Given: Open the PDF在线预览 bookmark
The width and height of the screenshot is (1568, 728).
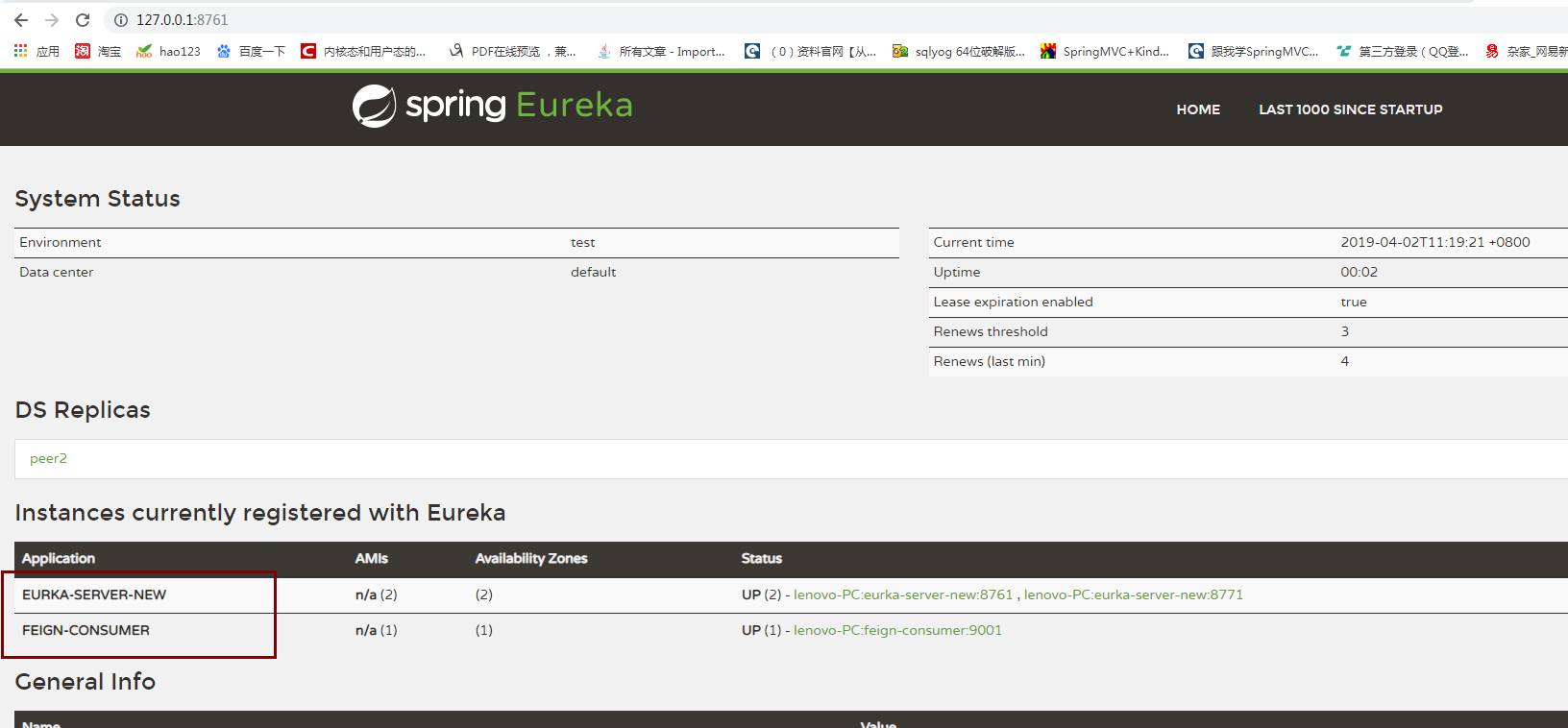Looking at the screenshot, I should [x=512, y=51].
